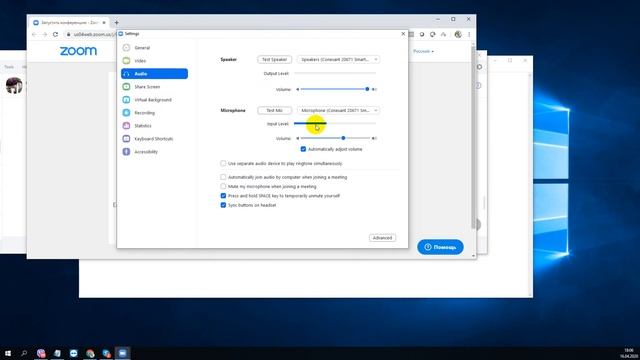
Task: Click the taskbar clock
Action: point(629,353)
